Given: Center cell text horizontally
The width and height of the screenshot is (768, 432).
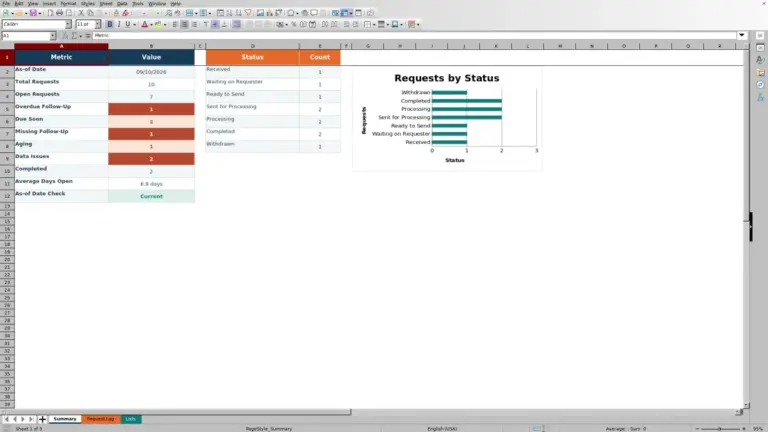Looking at the screenshot, I should pyautogui.click(x=185, y=24).
